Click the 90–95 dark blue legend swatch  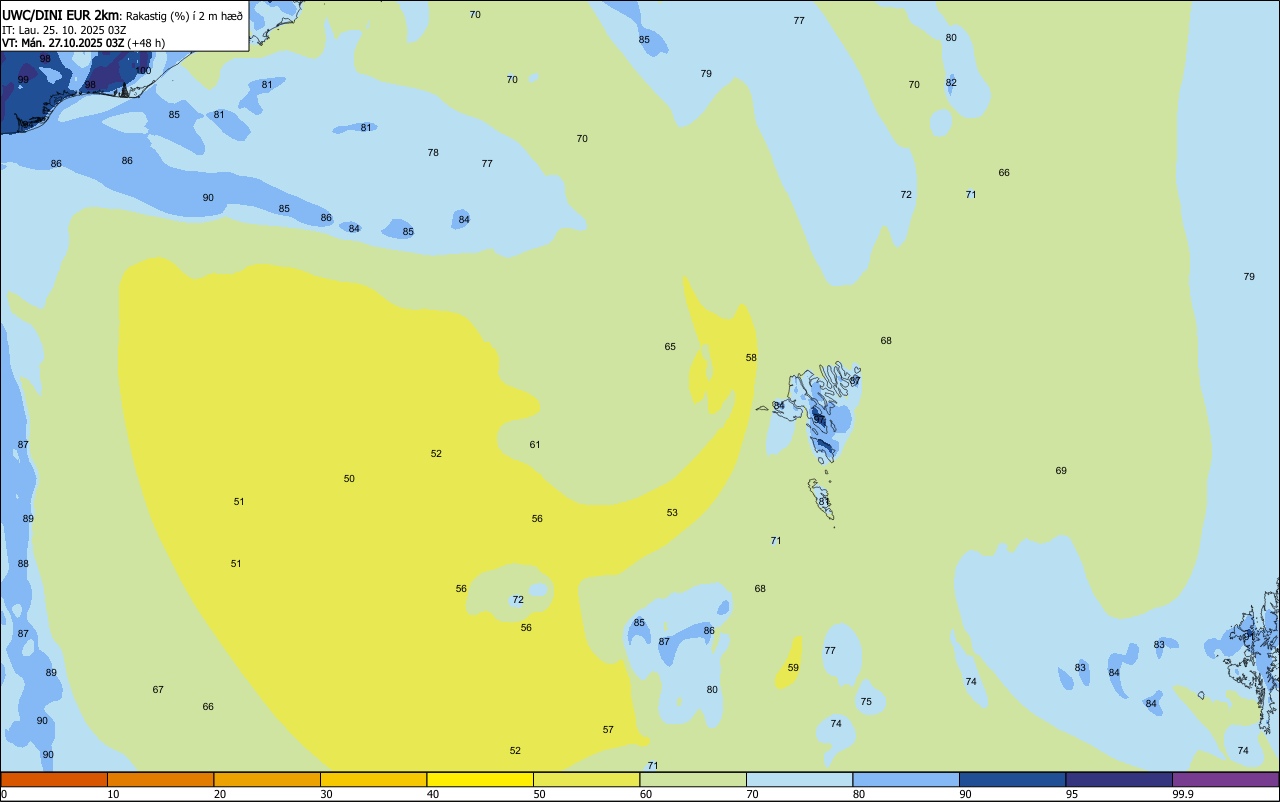pos(1012,779)
